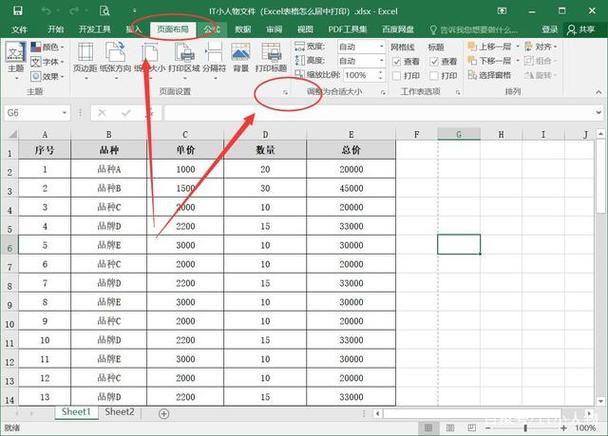Add a new sheet with plus icon
608x436 pixels.
[164, 414]
